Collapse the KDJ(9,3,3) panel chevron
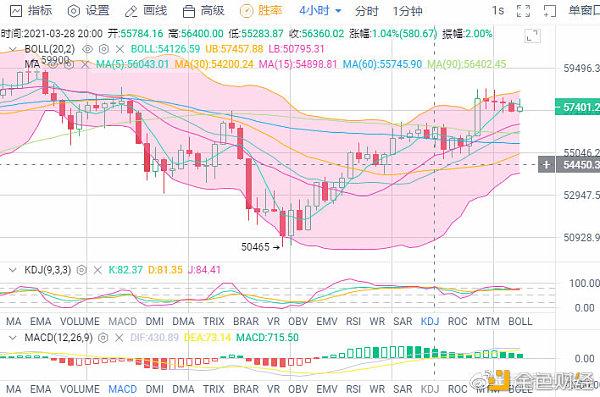 click(13, 270)
